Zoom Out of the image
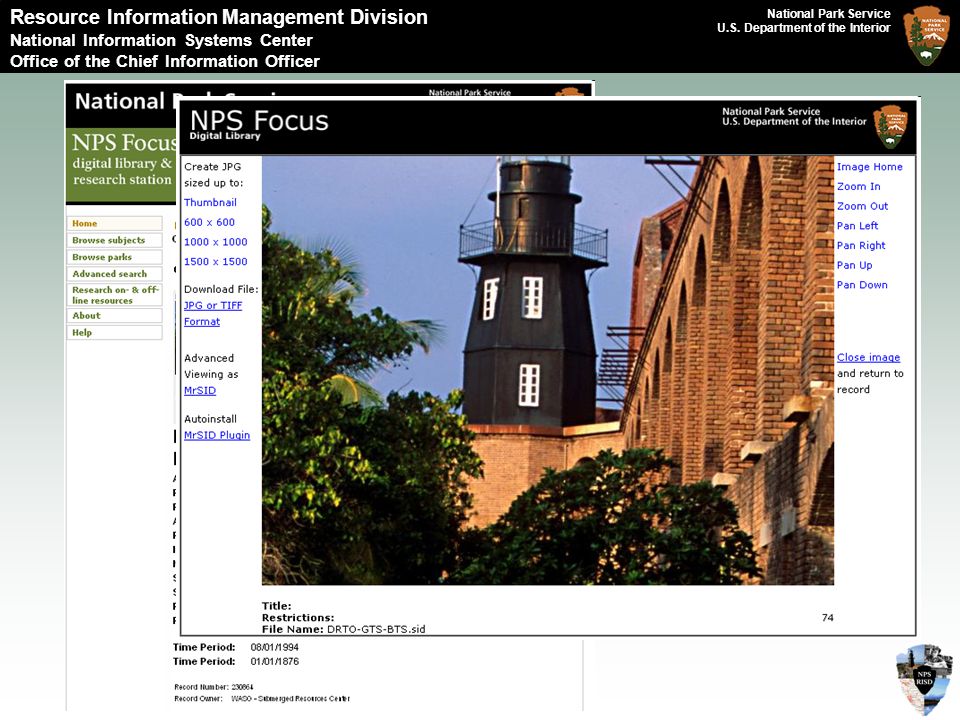Viewport: 960px width, 720px height. 862,206
